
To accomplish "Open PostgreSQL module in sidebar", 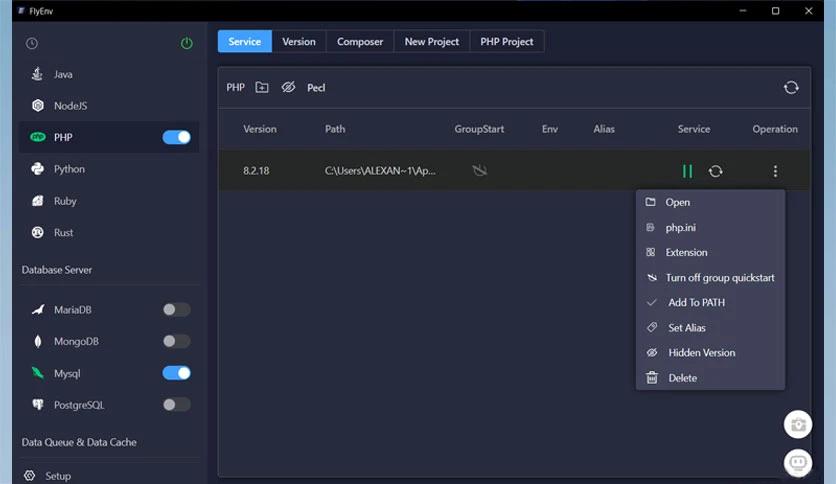I will (79, 405).
